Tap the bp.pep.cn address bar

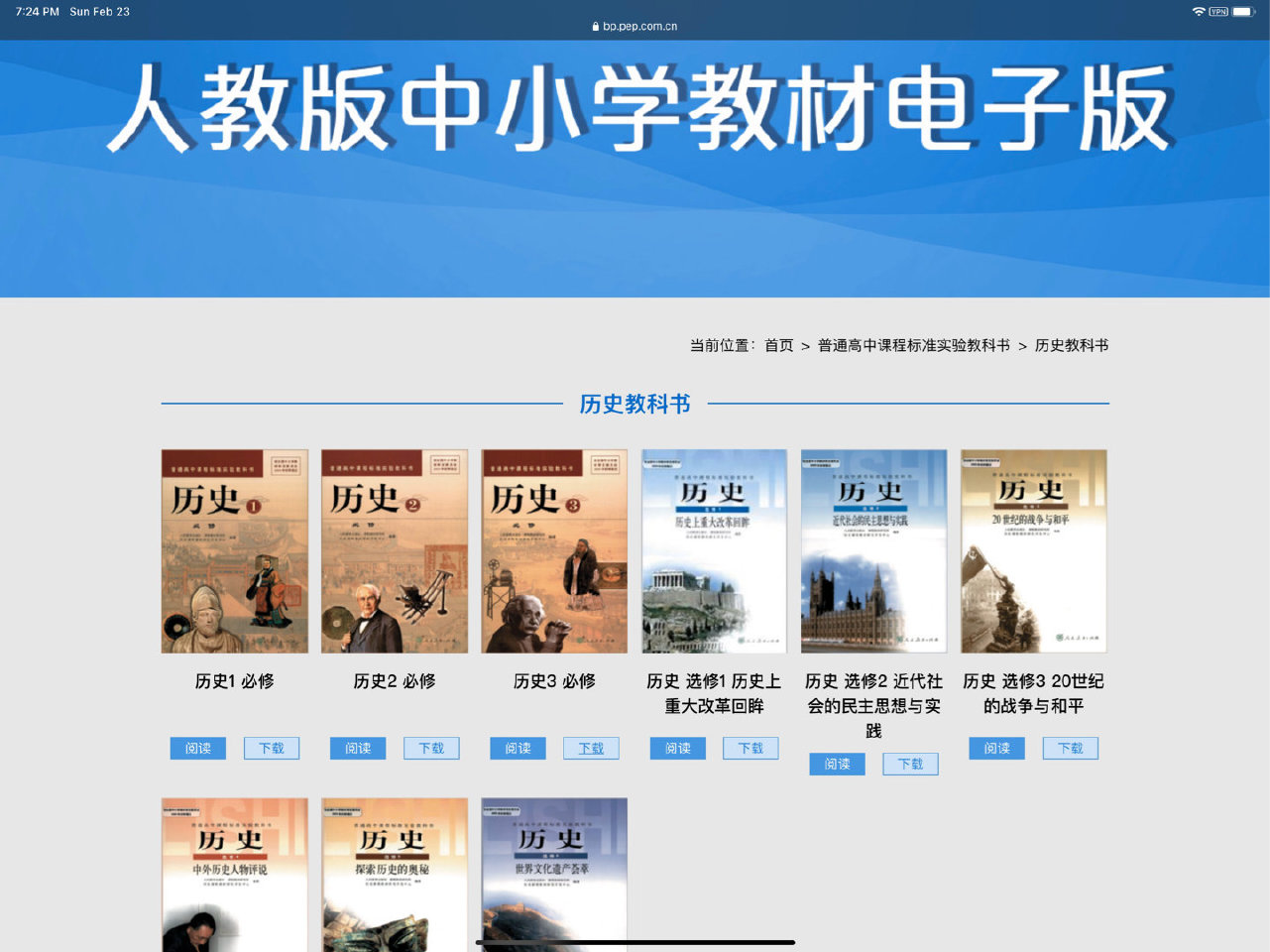[635, 27]
